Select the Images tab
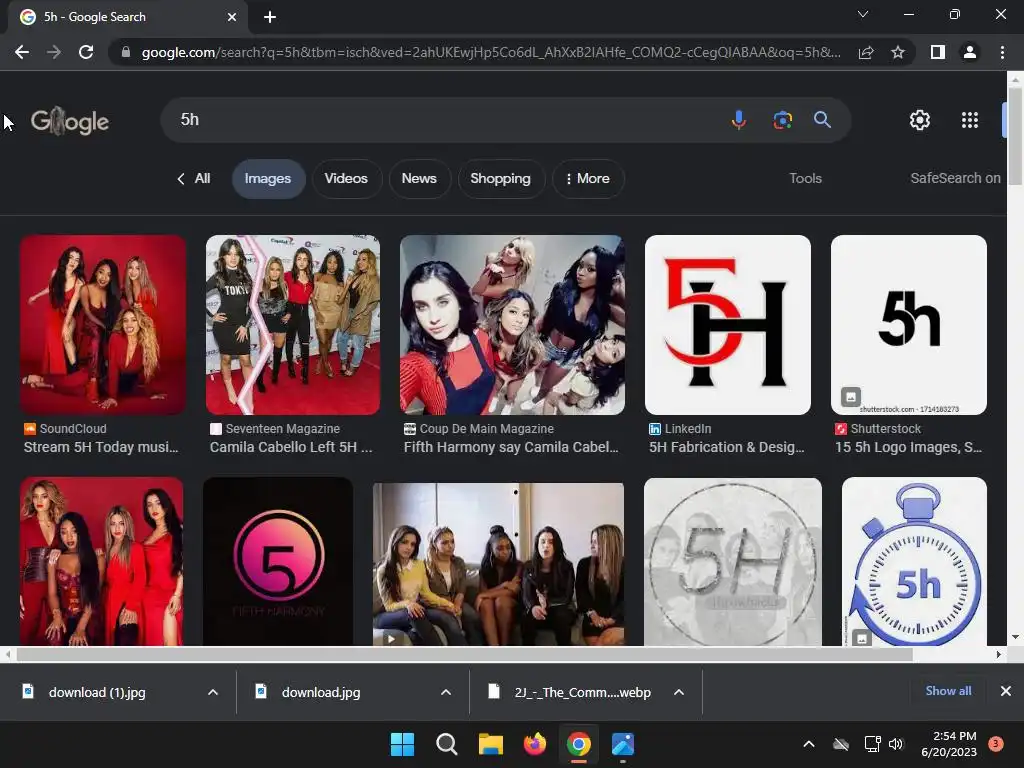This screenshot has width=1024, height=768. [x=268, y=178]
